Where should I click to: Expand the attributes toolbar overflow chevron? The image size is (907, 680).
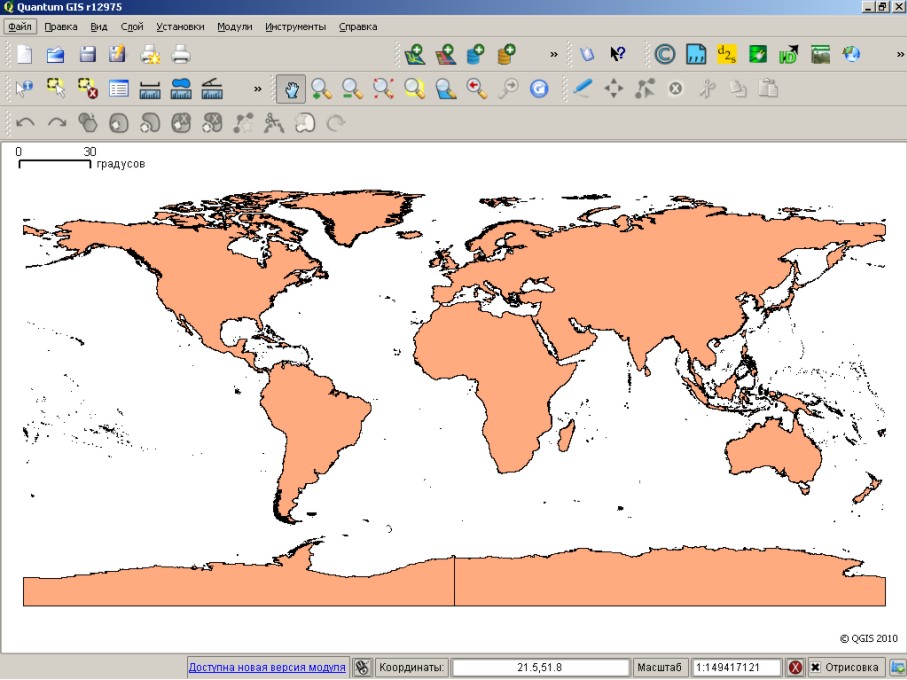coord(258,89)
